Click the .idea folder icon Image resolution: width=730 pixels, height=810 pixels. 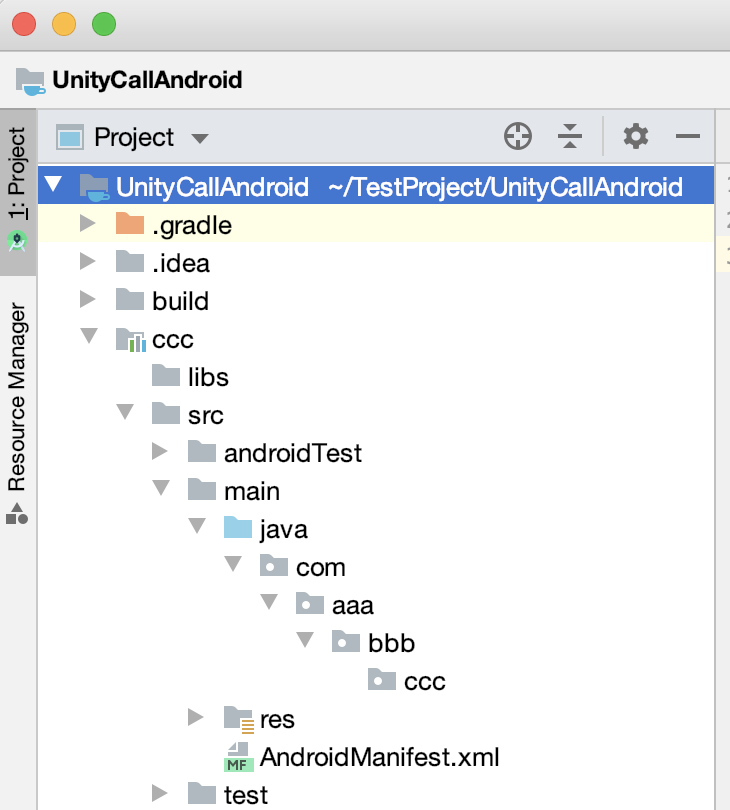130,261
